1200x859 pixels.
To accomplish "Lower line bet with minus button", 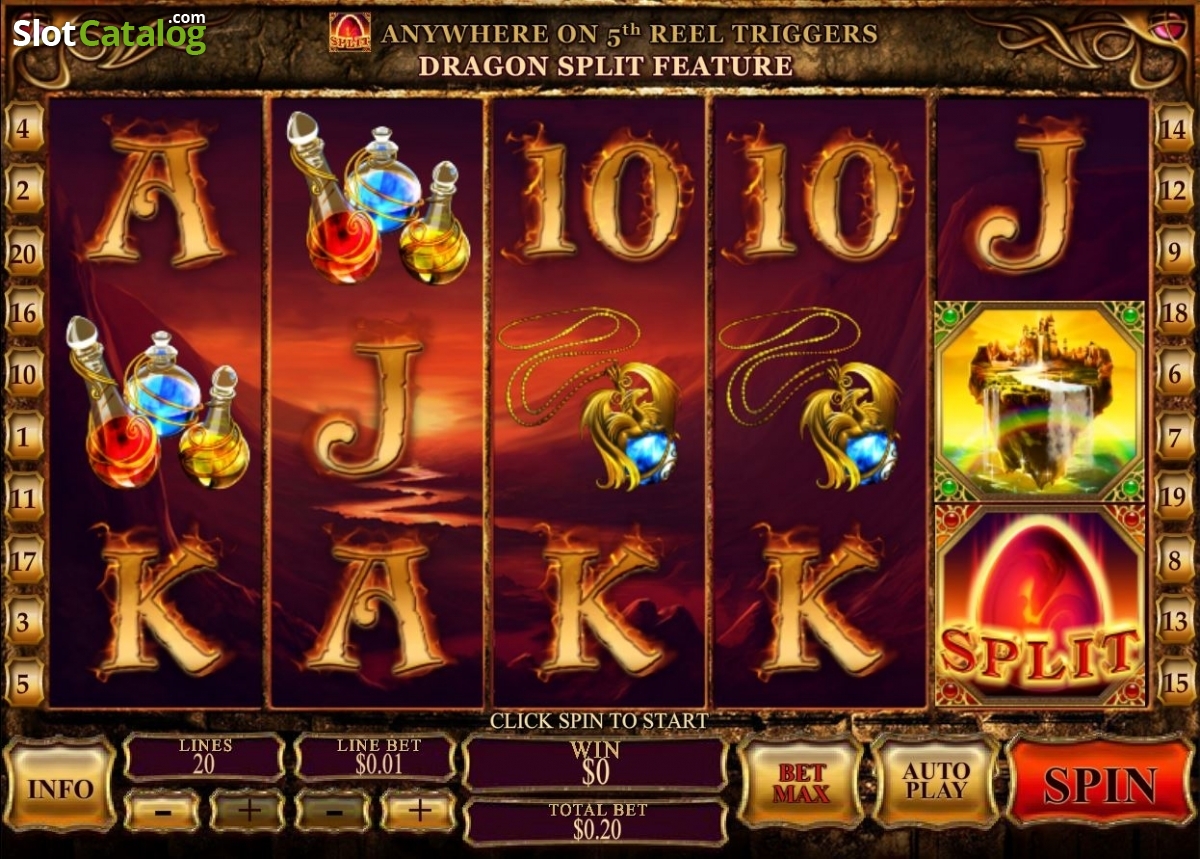I will point(333,811).
